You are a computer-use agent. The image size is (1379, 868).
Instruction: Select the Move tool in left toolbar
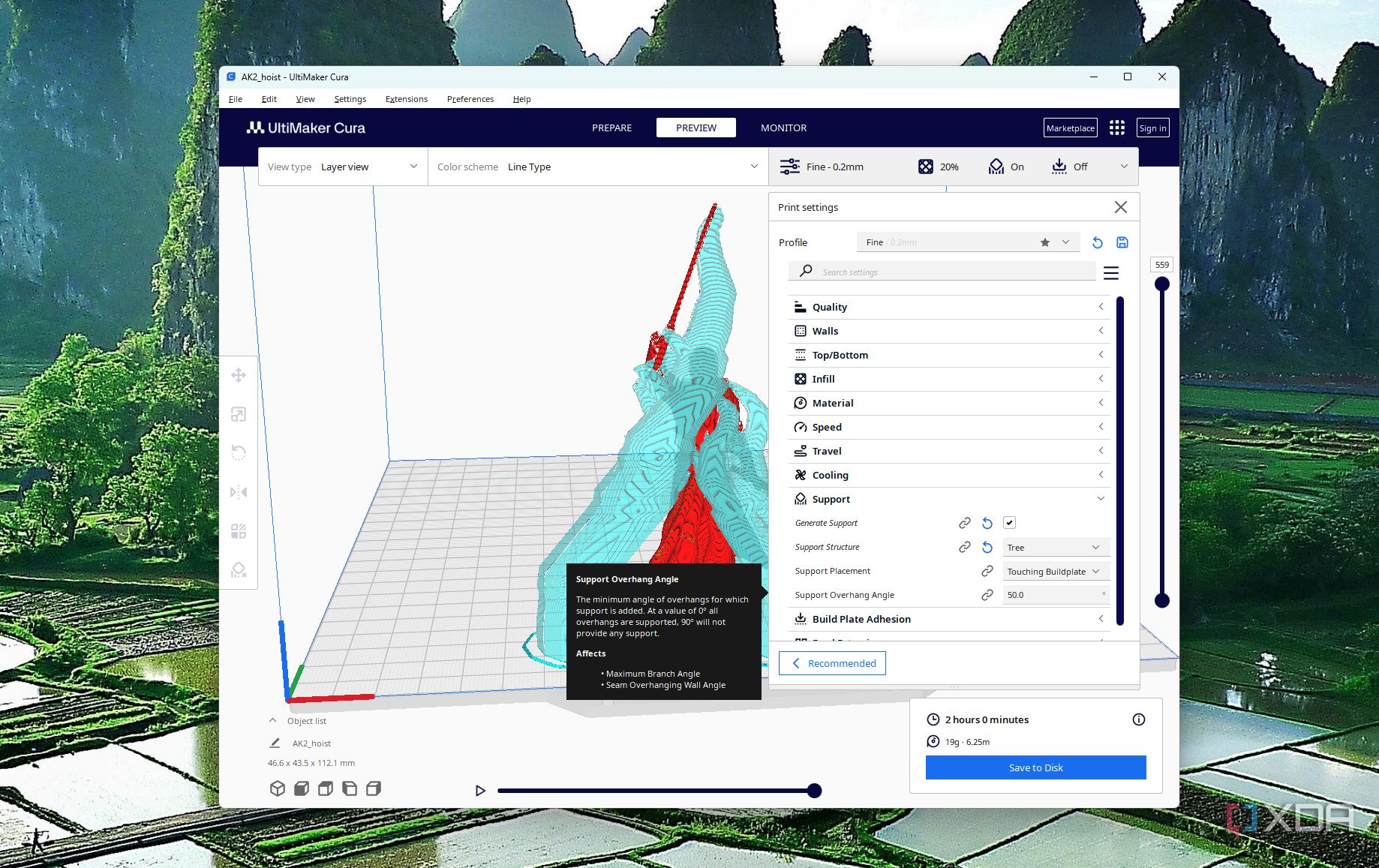click(x=239, y=375)
